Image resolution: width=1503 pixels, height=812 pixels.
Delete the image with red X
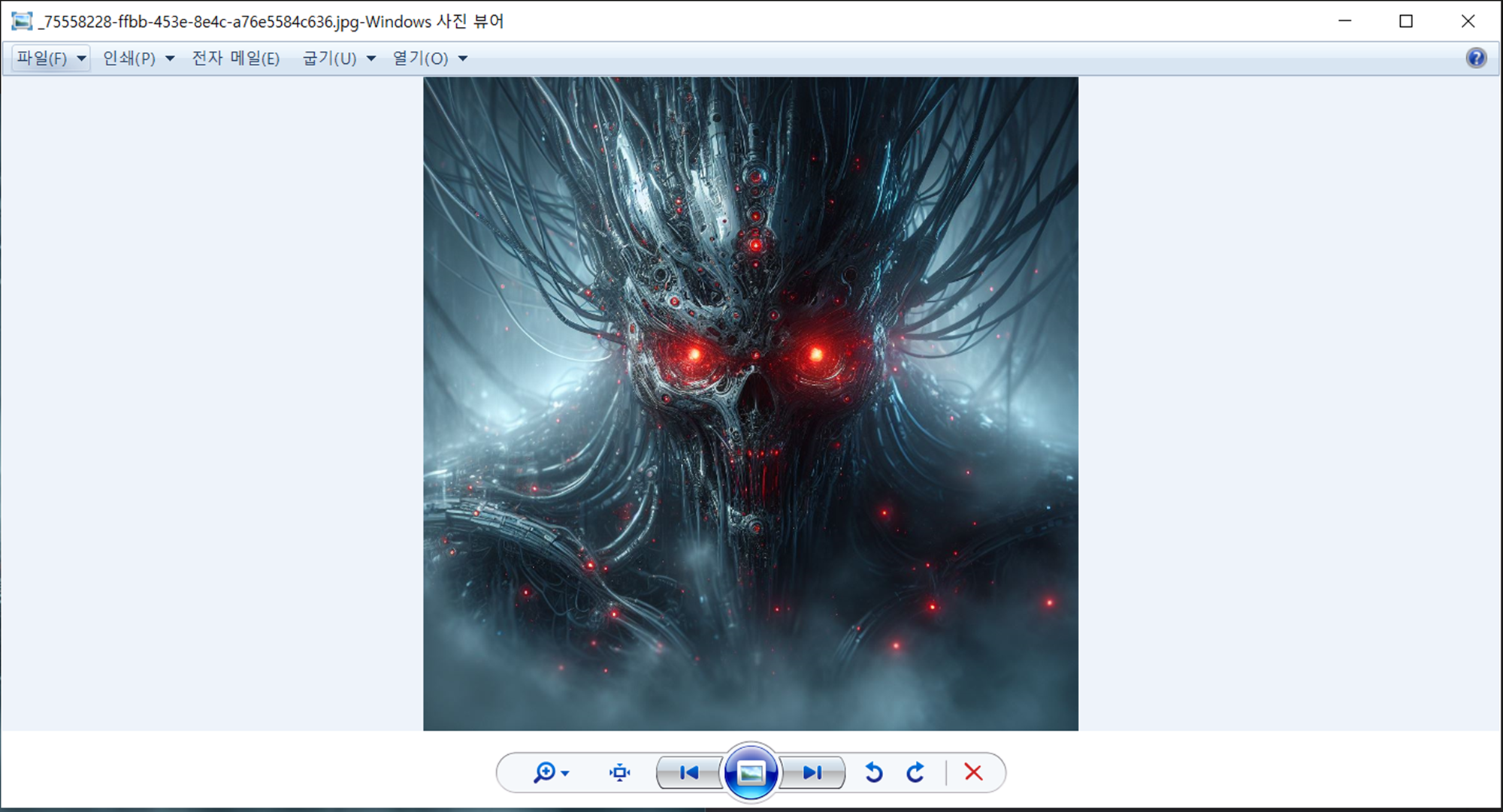pyautogui.click(x=973, y=772)
